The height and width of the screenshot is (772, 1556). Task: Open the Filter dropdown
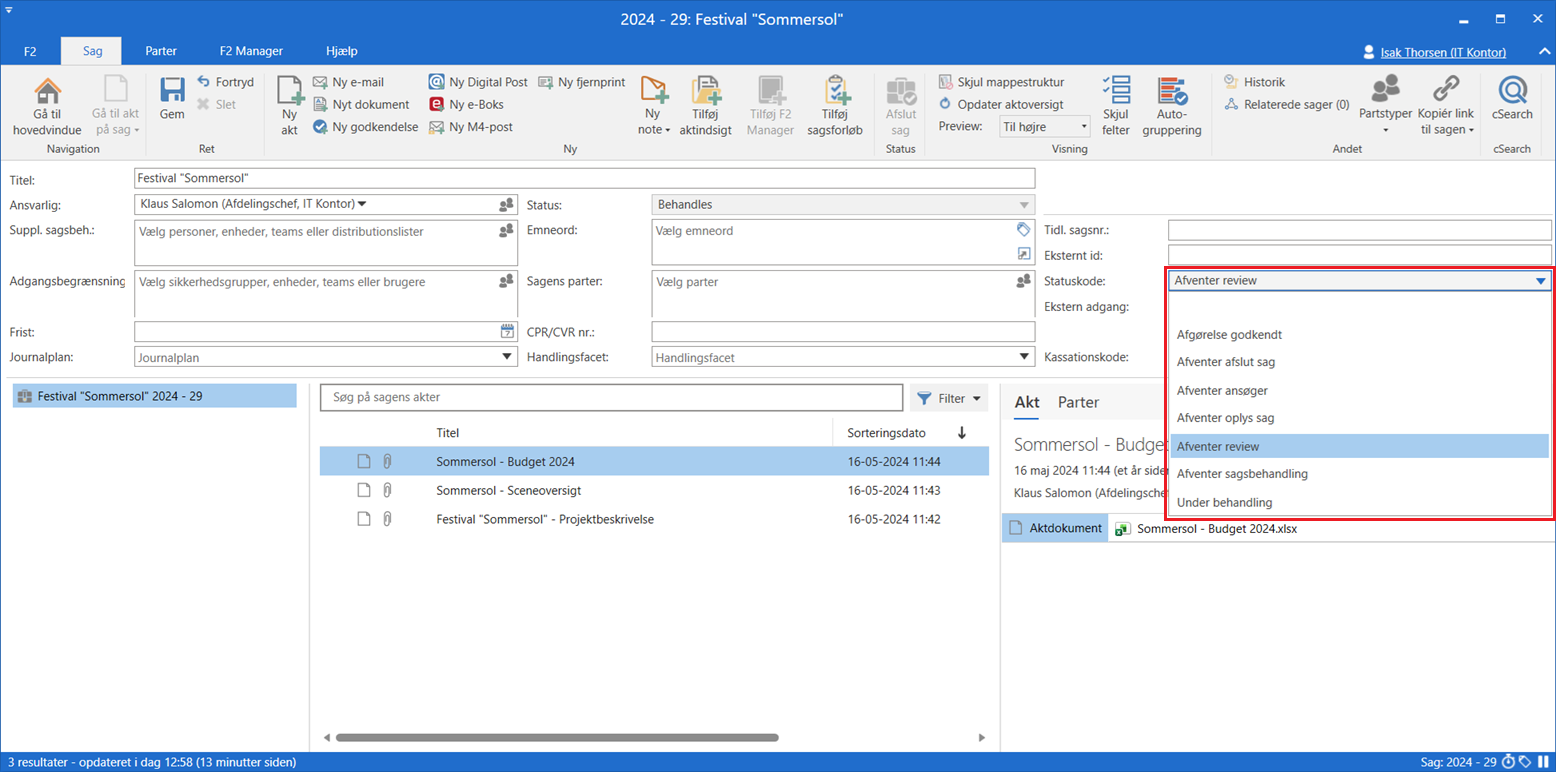(x=949, y=398)
